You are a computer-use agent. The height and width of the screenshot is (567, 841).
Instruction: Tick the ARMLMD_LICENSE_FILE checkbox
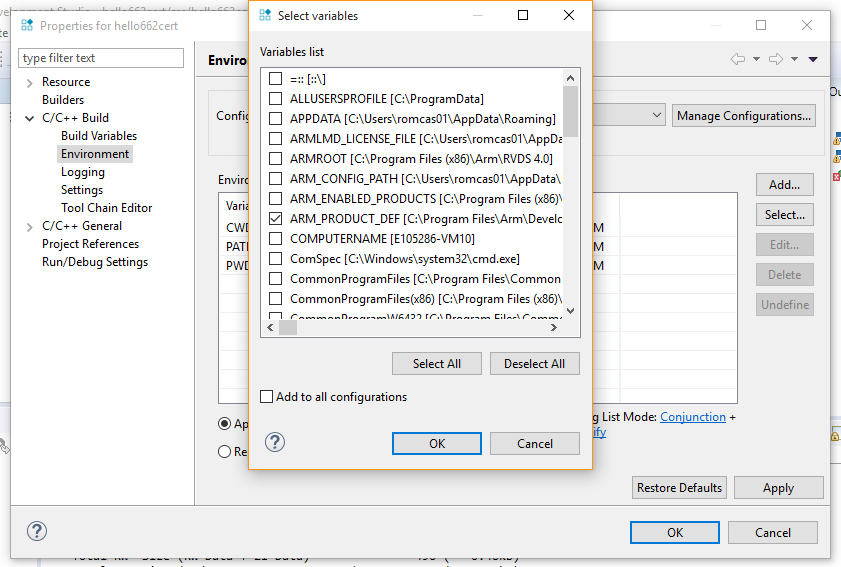point(275,139)
